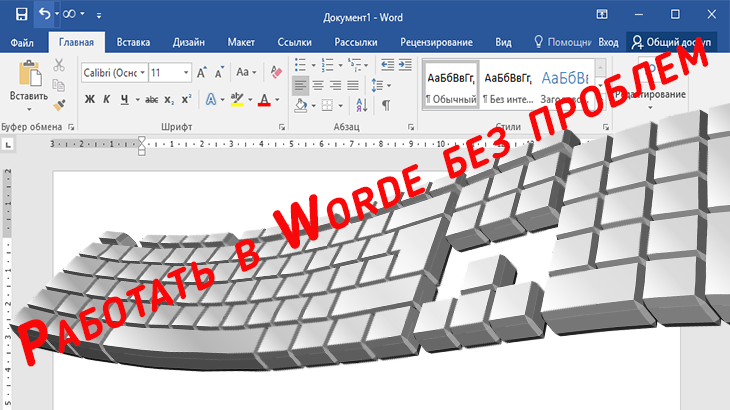The width and height of the screenshot is (730, 410).
Task: Activate the Format Painter brush
Action: tap(59, 106)
